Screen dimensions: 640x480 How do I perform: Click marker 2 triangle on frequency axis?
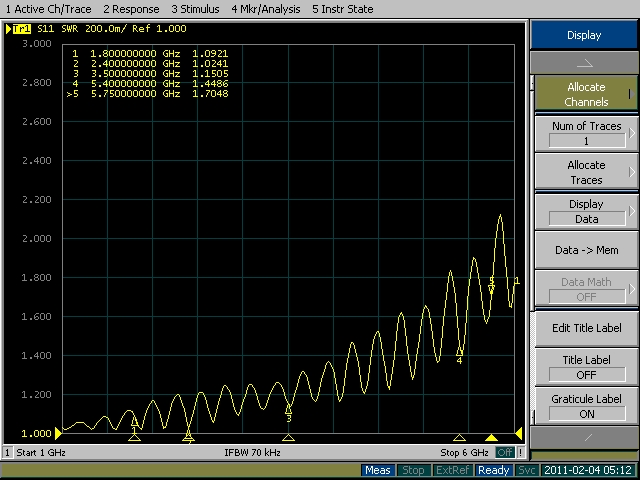[188, 438]
